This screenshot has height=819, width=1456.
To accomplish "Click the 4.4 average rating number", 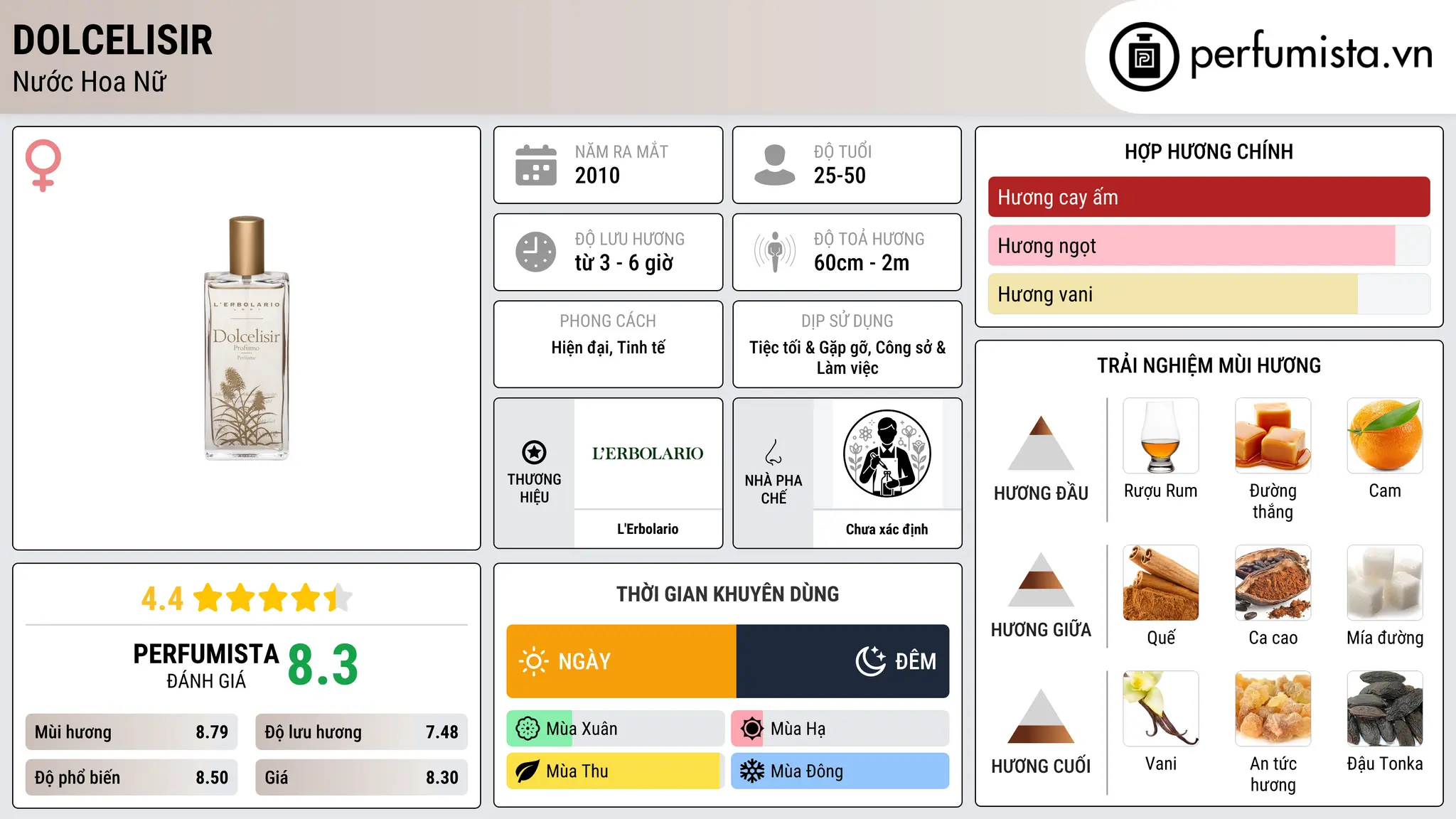I will tap(162, 599).
